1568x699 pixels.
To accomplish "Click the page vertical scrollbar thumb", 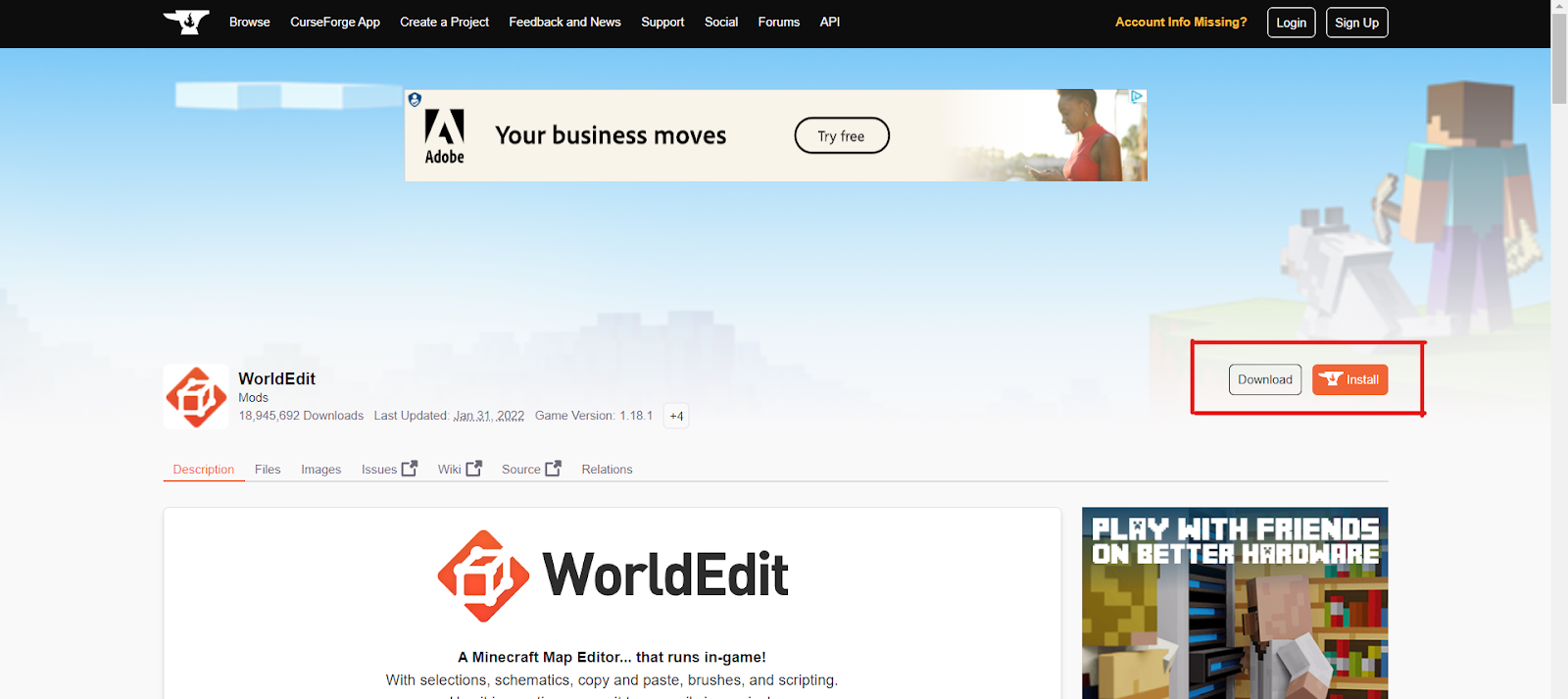I will click(x=1559, y=61).
